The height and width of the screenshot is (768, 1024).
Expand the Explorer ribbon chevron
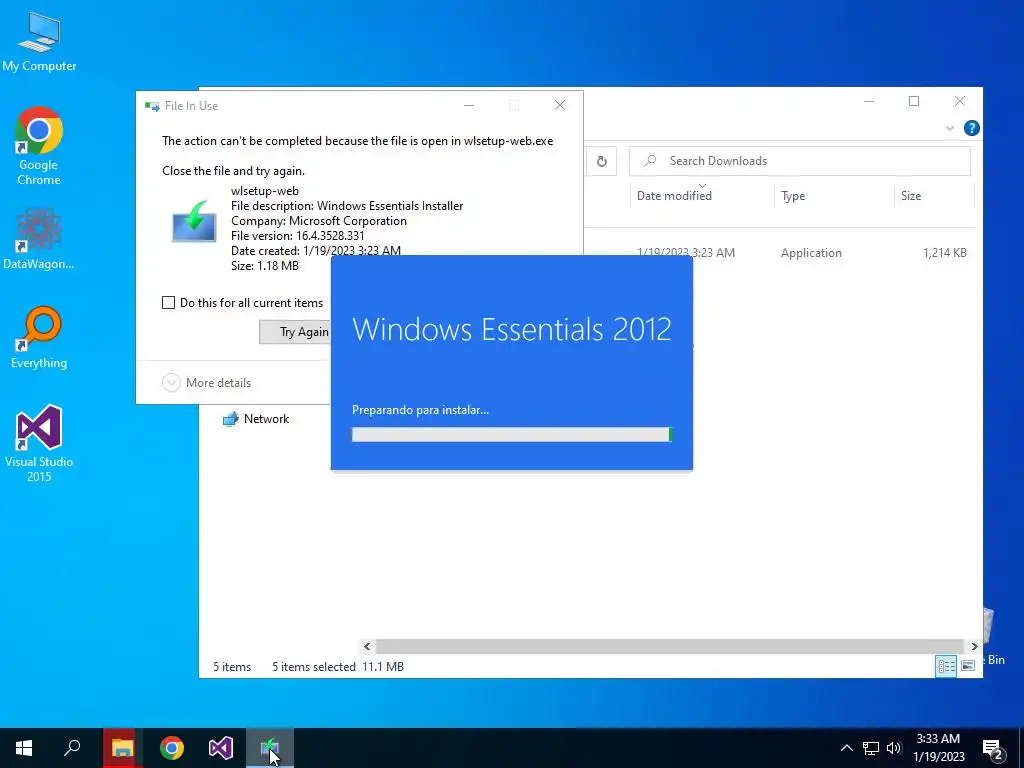coord(950,128)
